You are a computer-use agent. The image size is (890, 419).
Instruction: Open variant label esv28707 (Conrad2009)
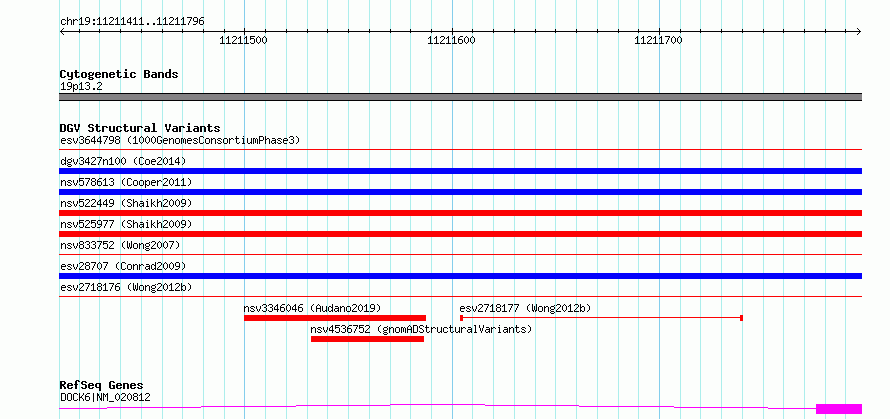click(123, 266)
